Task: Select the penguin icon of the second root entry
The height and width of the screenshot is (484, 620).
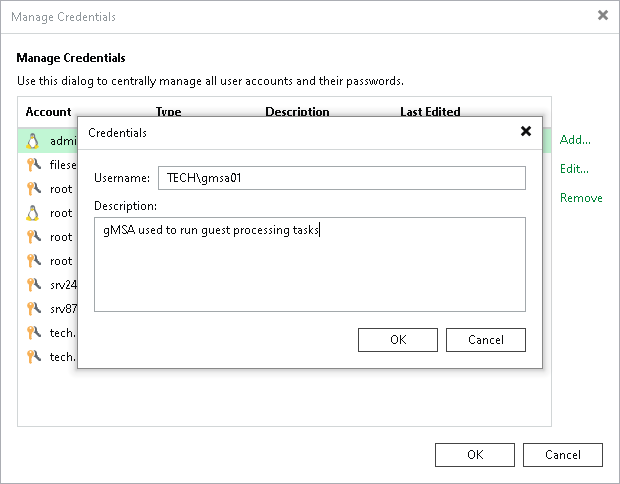Action: [32, 213]
